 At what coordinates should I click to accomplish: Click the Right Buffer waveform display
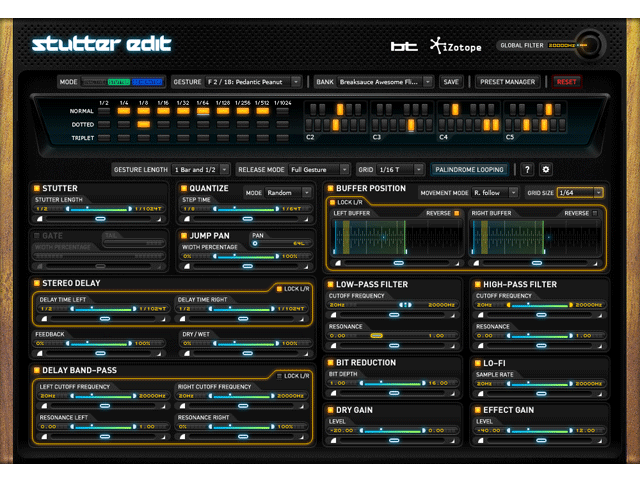click(x=536, y=237)
